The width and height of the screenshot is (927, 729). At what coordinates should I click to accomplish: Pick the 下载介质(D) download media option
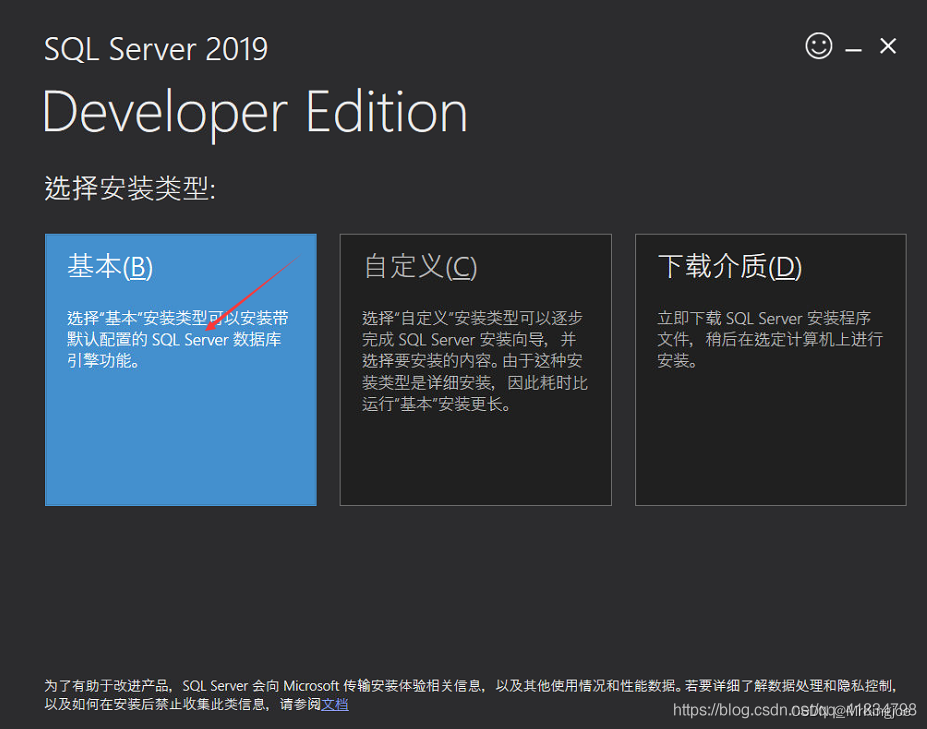pyautogui.click(x=770, y=370)
